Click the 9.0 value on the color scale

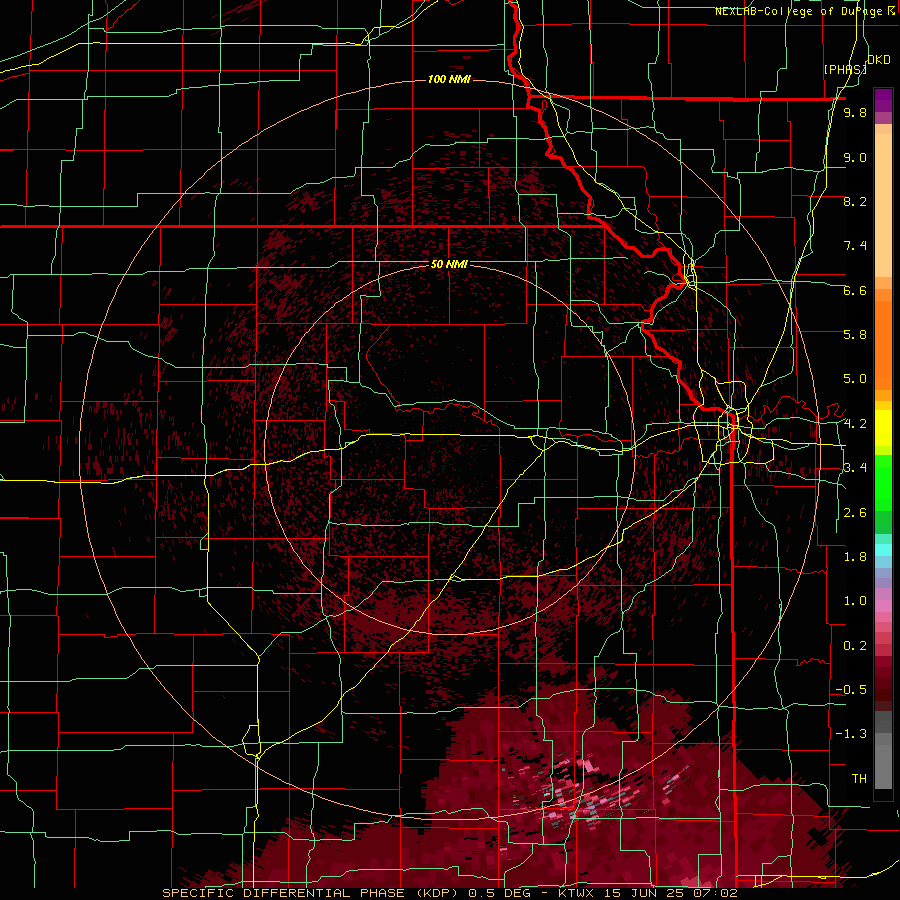click(x=855, y=158)
